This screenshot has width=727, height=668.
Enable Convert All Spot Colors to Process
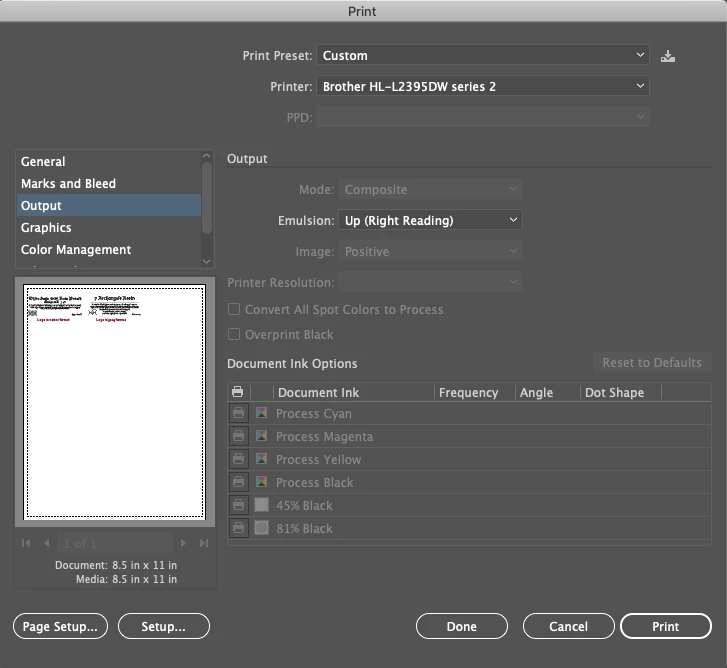pyautogui.click(x=234, y=309)
